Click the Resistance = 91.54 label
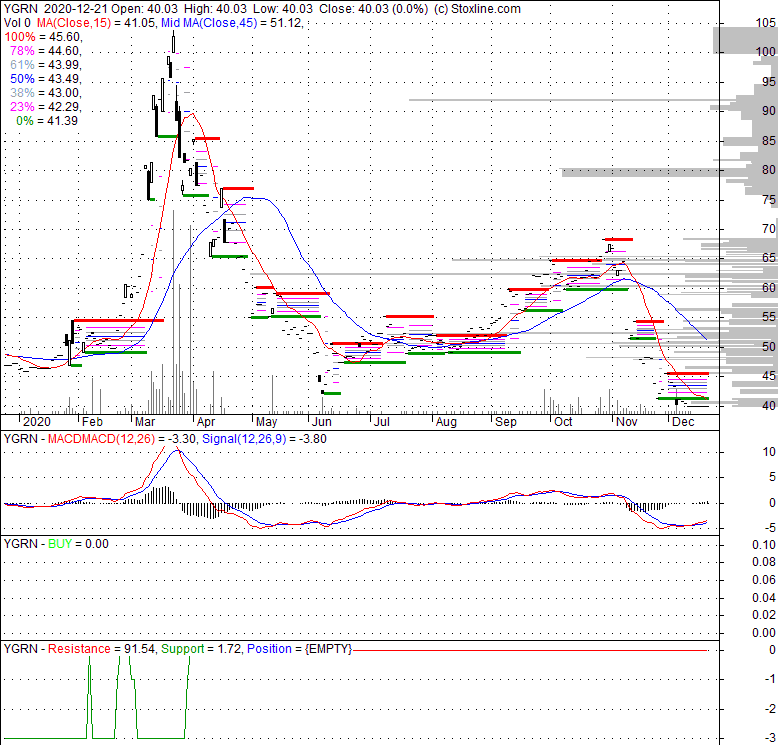 pyautogui.click(x=101, y=649)
